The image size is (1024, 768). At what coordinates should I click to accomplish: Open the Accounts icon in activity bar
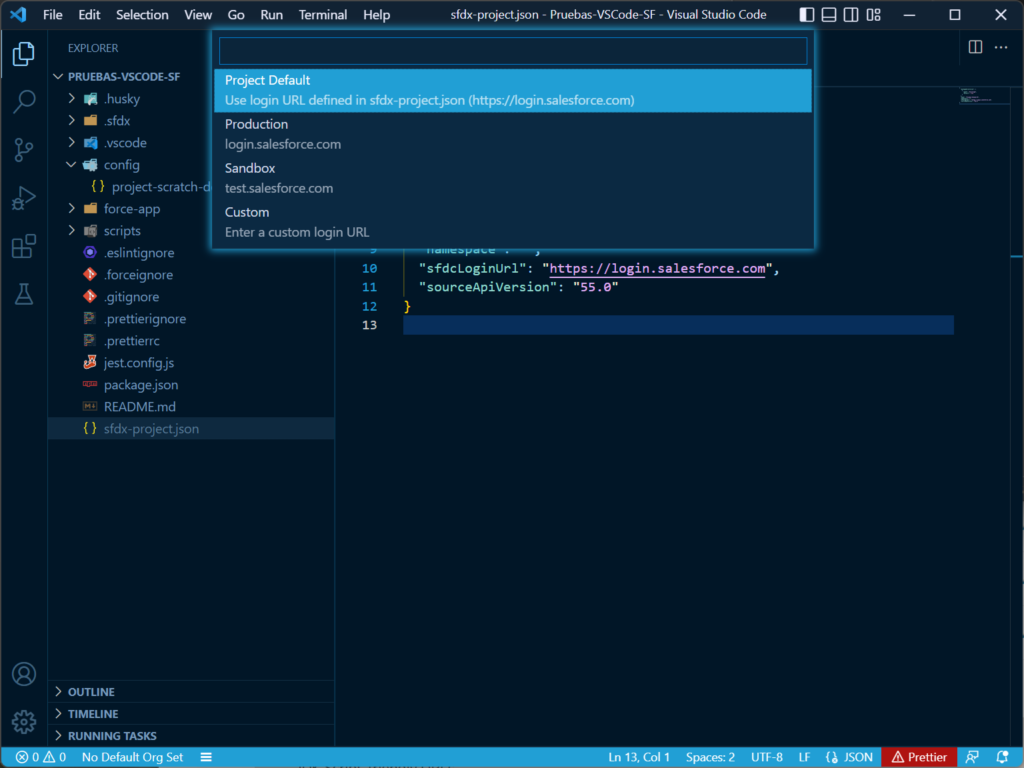[x=24, y=674]
